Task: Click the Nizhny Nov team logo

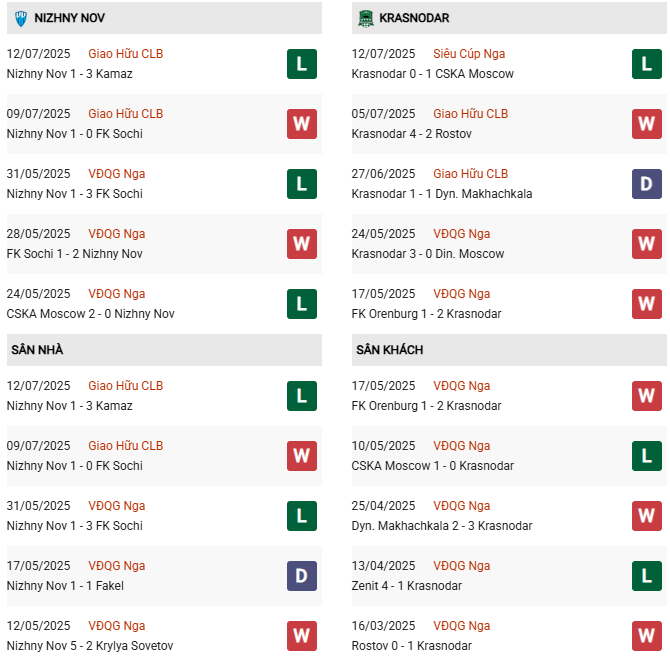Action: click(x=20, y=18)
